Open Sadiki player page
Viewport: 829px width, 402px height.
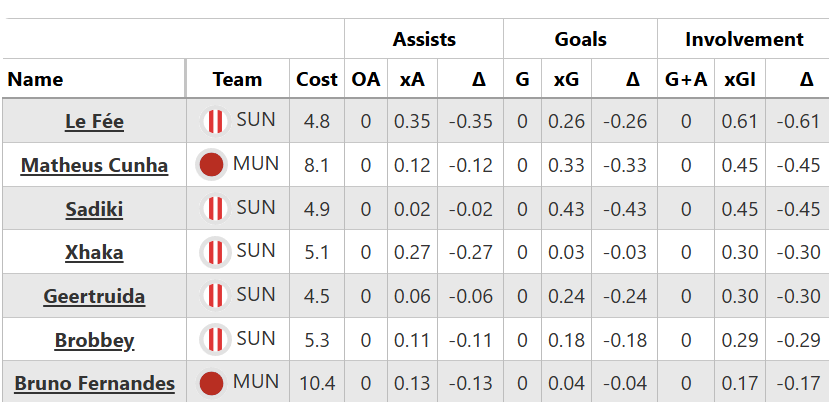coord(95,209)
